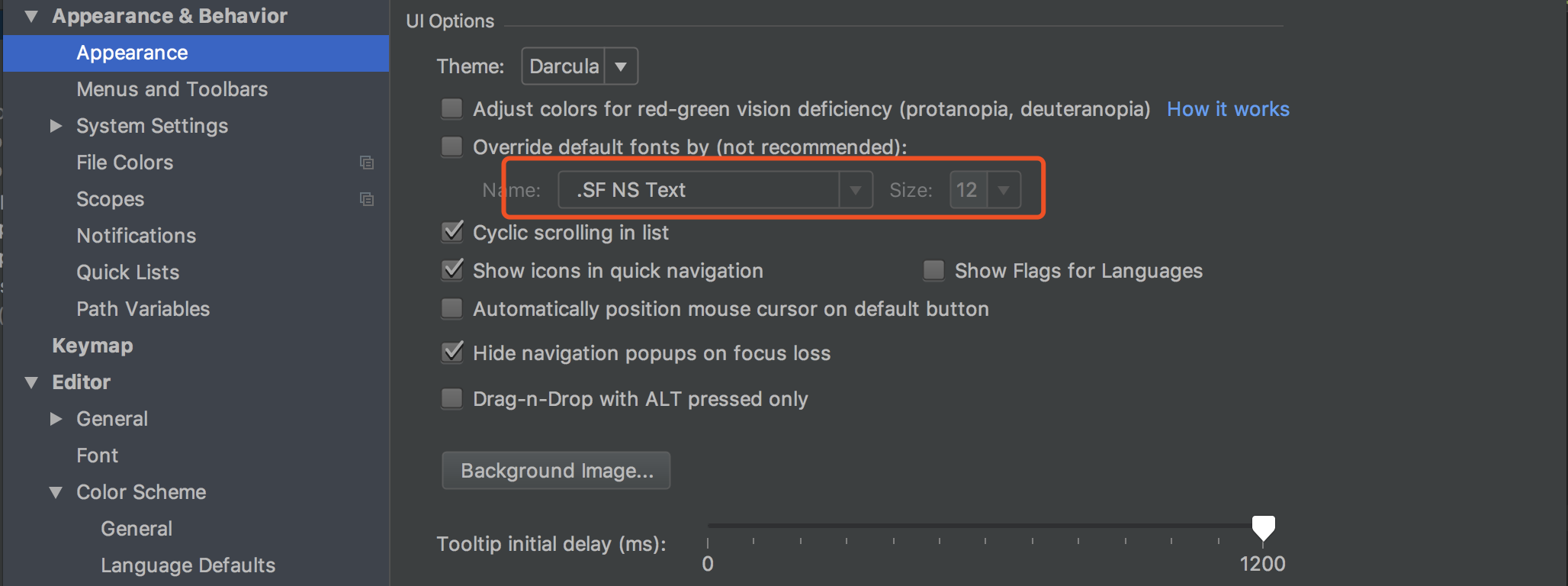Screen dimensions: 1568x586
Task: Enable Show Flags for Languages
Action: coord(933,271)
